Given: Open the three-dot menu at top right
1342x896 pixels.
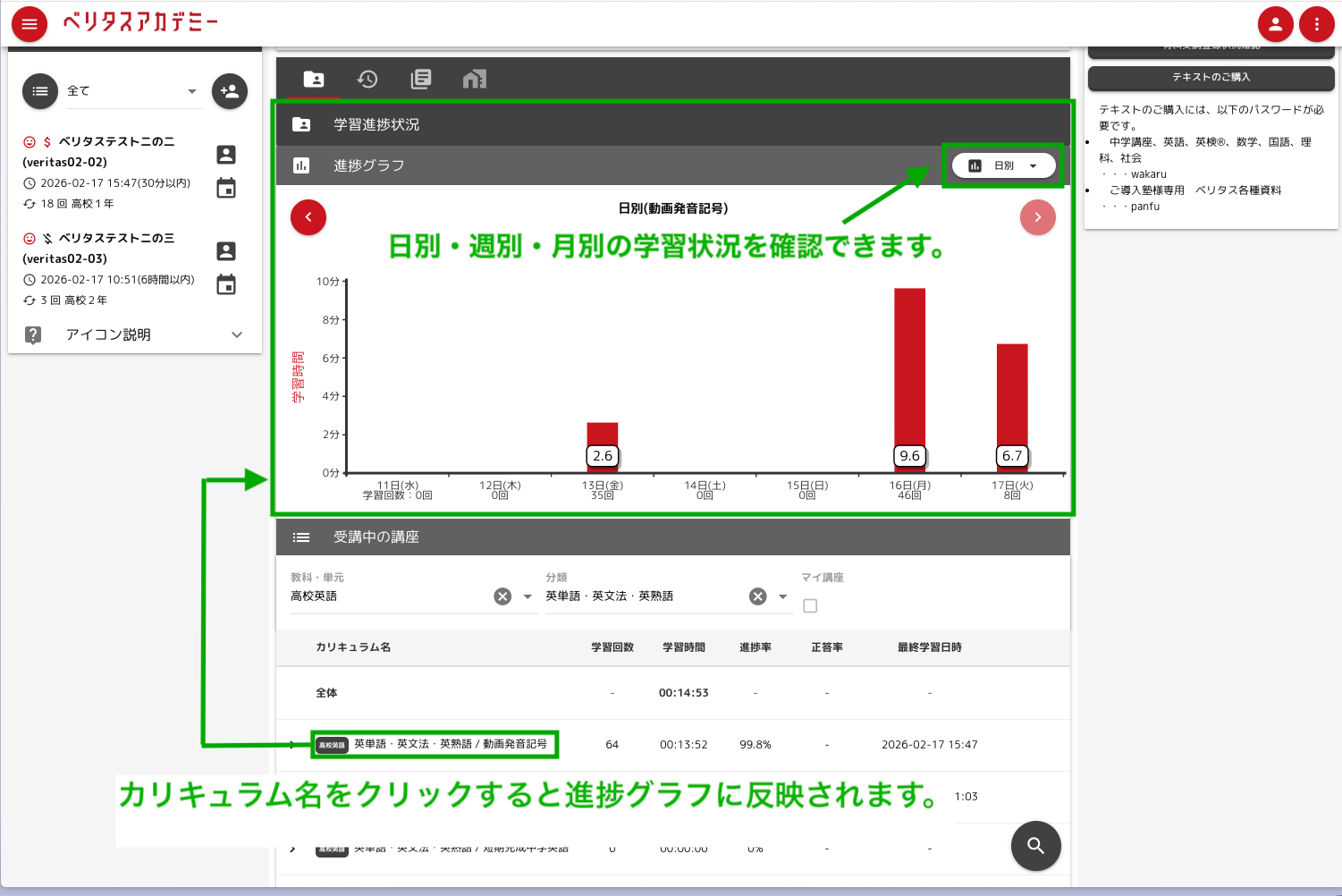Looking at the screenshot, I should click(x=1317, y=24).
